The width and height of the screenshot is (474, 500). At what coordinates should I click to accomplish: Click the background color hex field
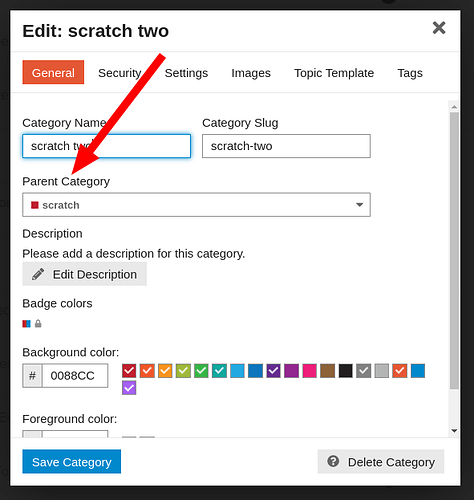pos(75,376)
